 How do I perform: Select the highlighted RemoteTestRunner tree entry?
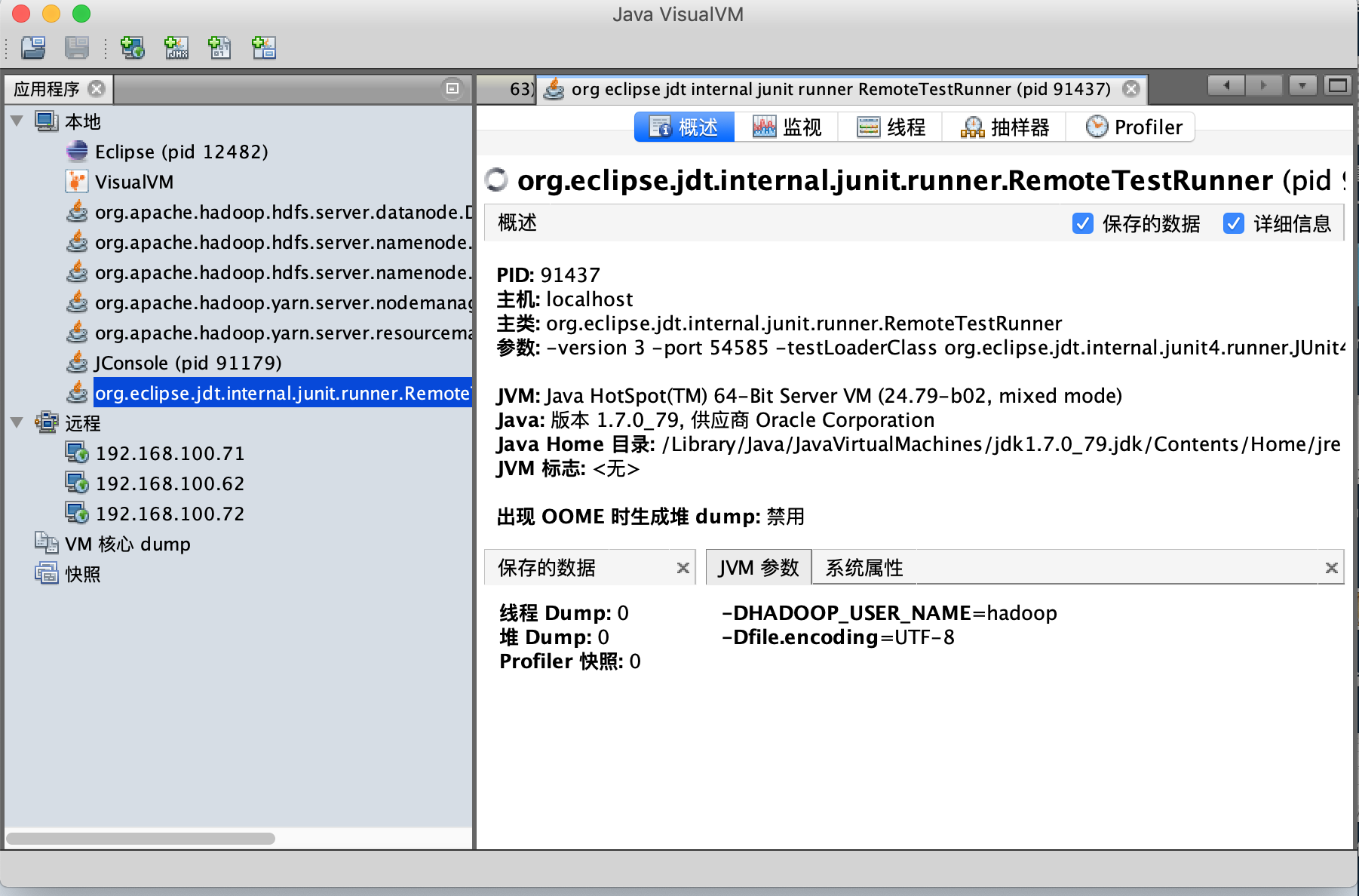click(283, 393)
